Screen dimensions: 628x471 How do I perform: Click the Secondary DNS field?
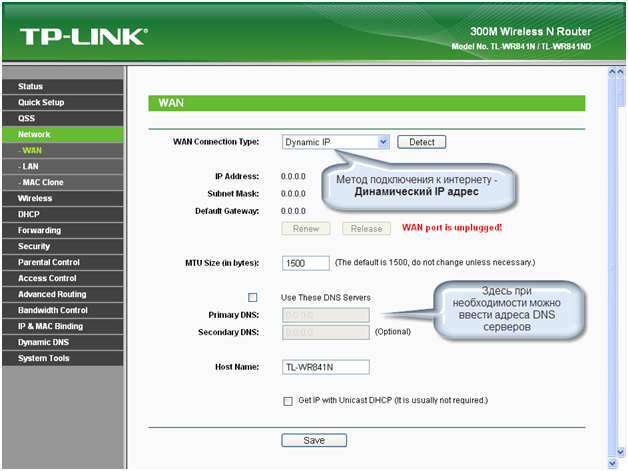click(326, 332)
